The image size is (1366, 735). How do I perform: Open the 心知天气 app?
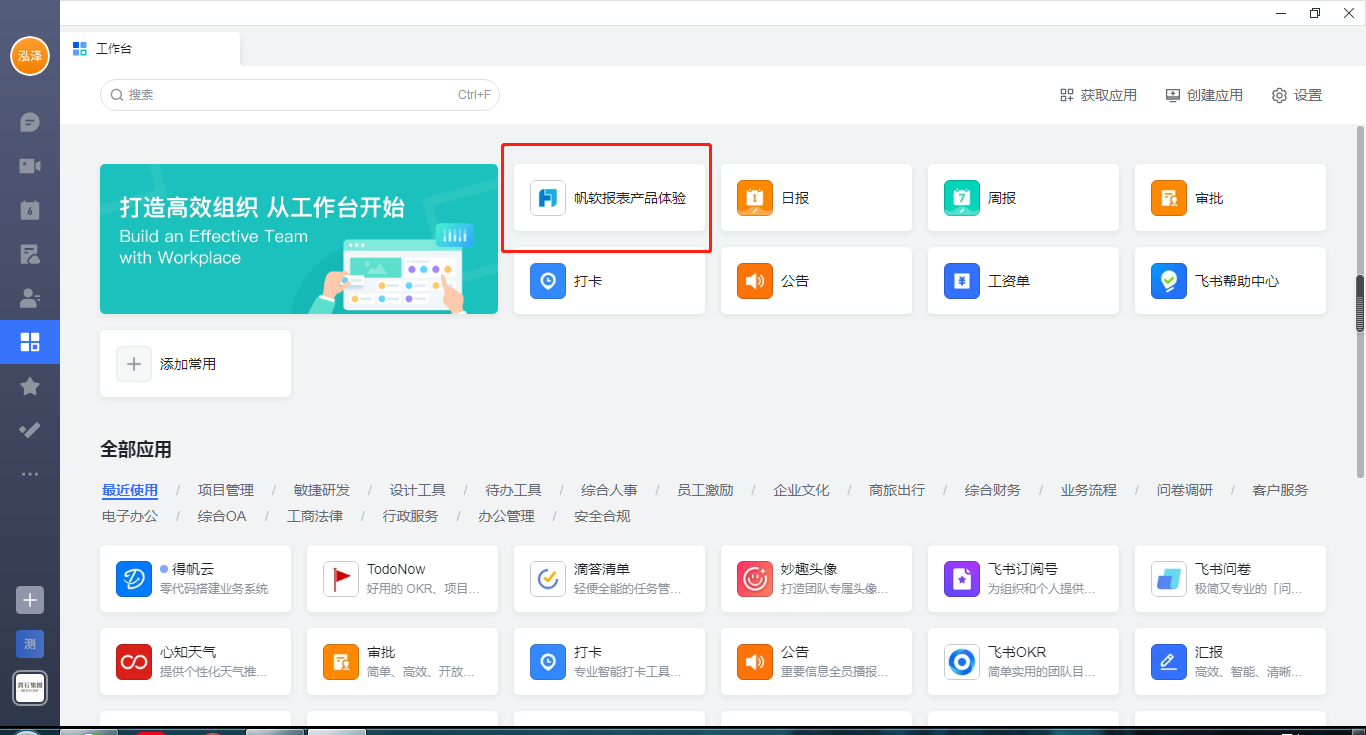195,661
